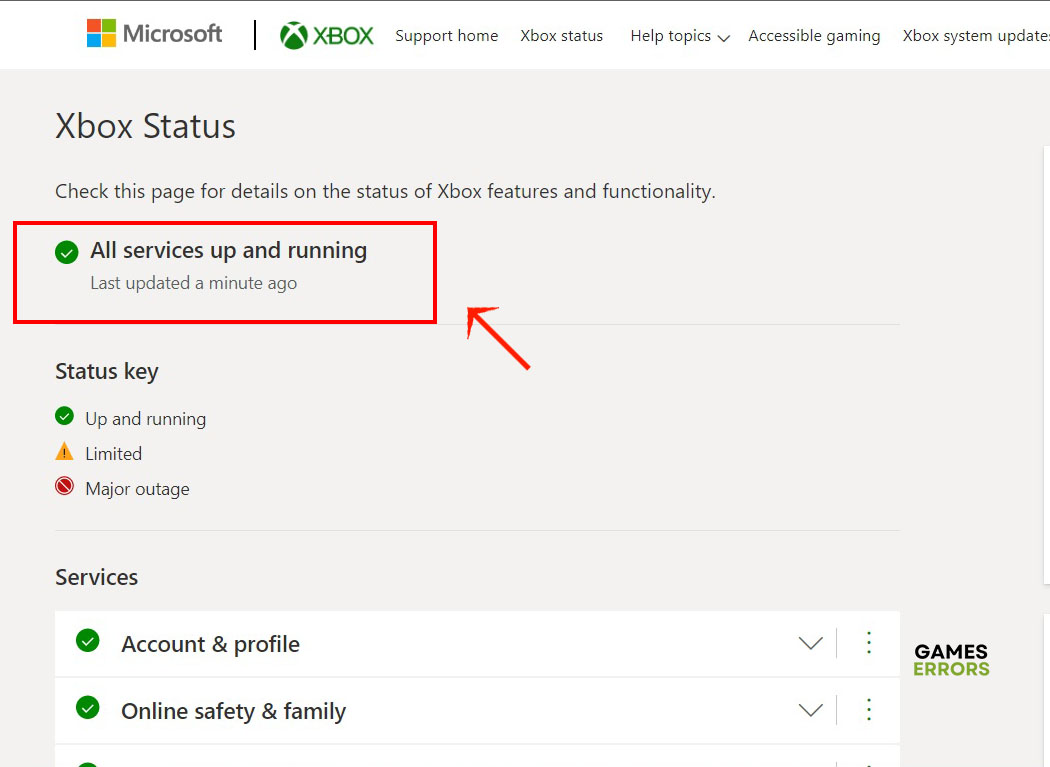Image resolution: width=1050 pixels, height=767 pixels.
Task: Open the Xbox status nav link
Action: click(562, 36)
